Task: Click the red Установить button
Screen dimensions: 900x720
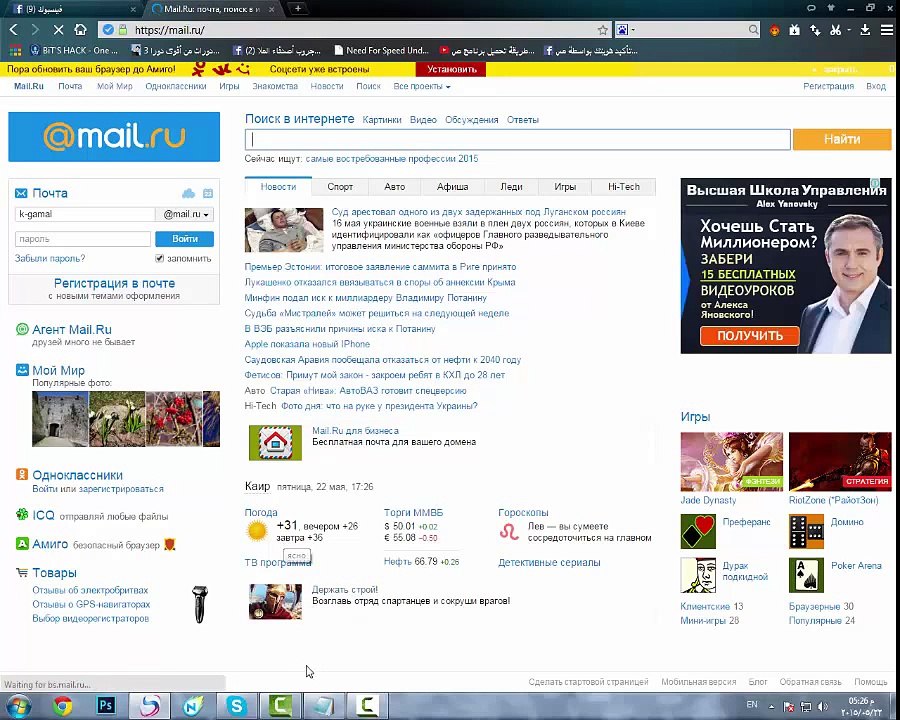Action: coord(452,69)
